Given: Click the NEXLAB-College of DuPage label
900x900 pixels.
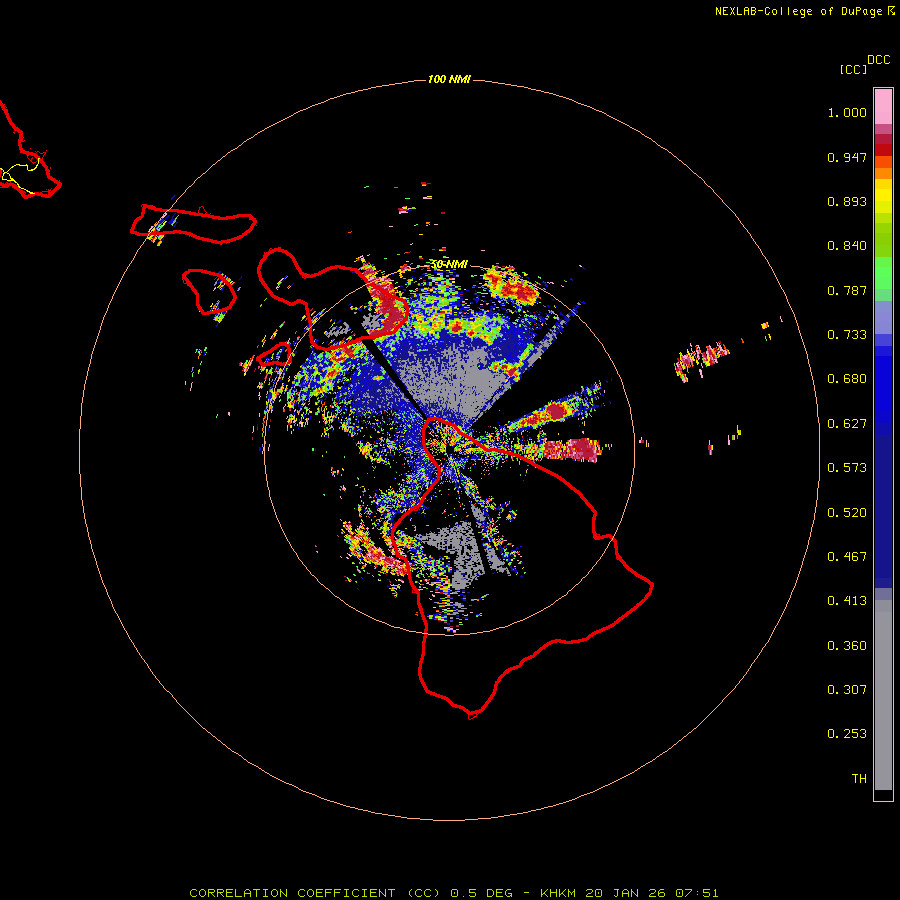Looking at the screenshot, I should (x=798, y=11).
